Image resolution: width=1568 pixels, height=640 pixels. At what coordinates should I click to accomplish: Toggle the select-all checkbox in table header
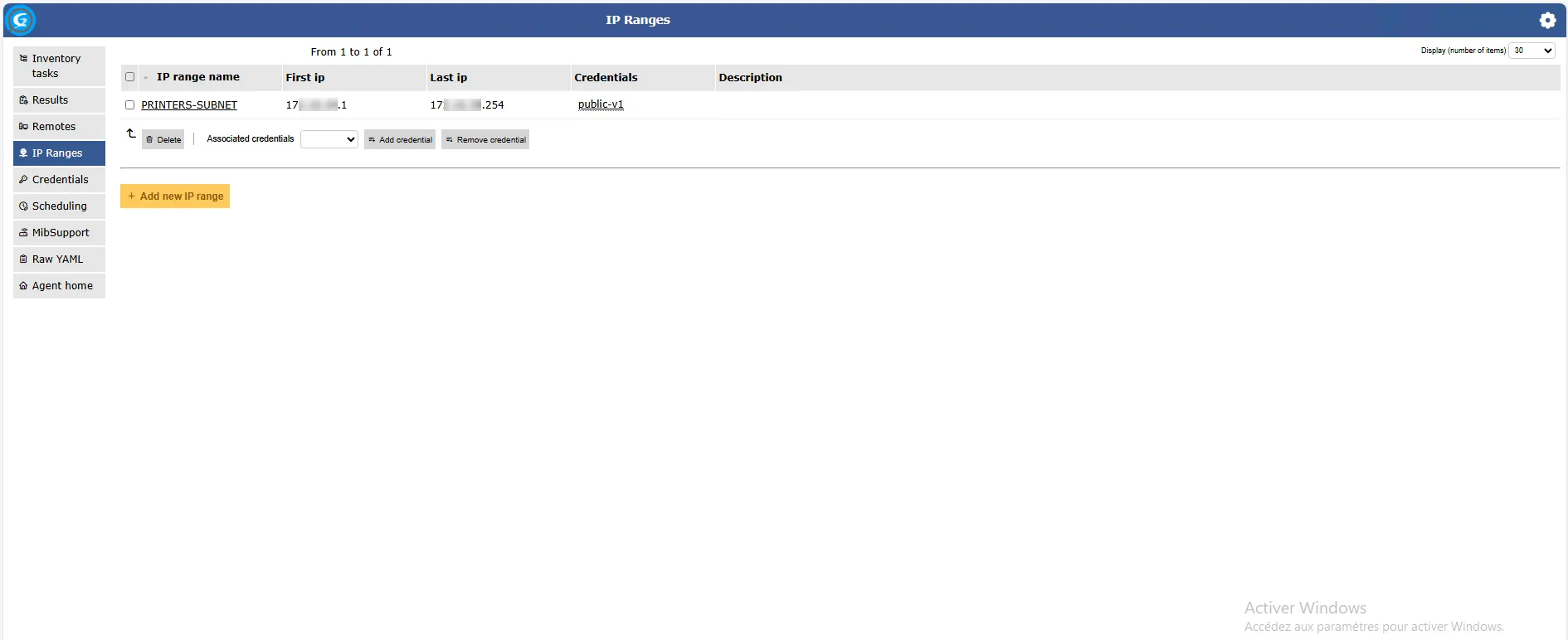pyautogui.click(x=129, y=77)
